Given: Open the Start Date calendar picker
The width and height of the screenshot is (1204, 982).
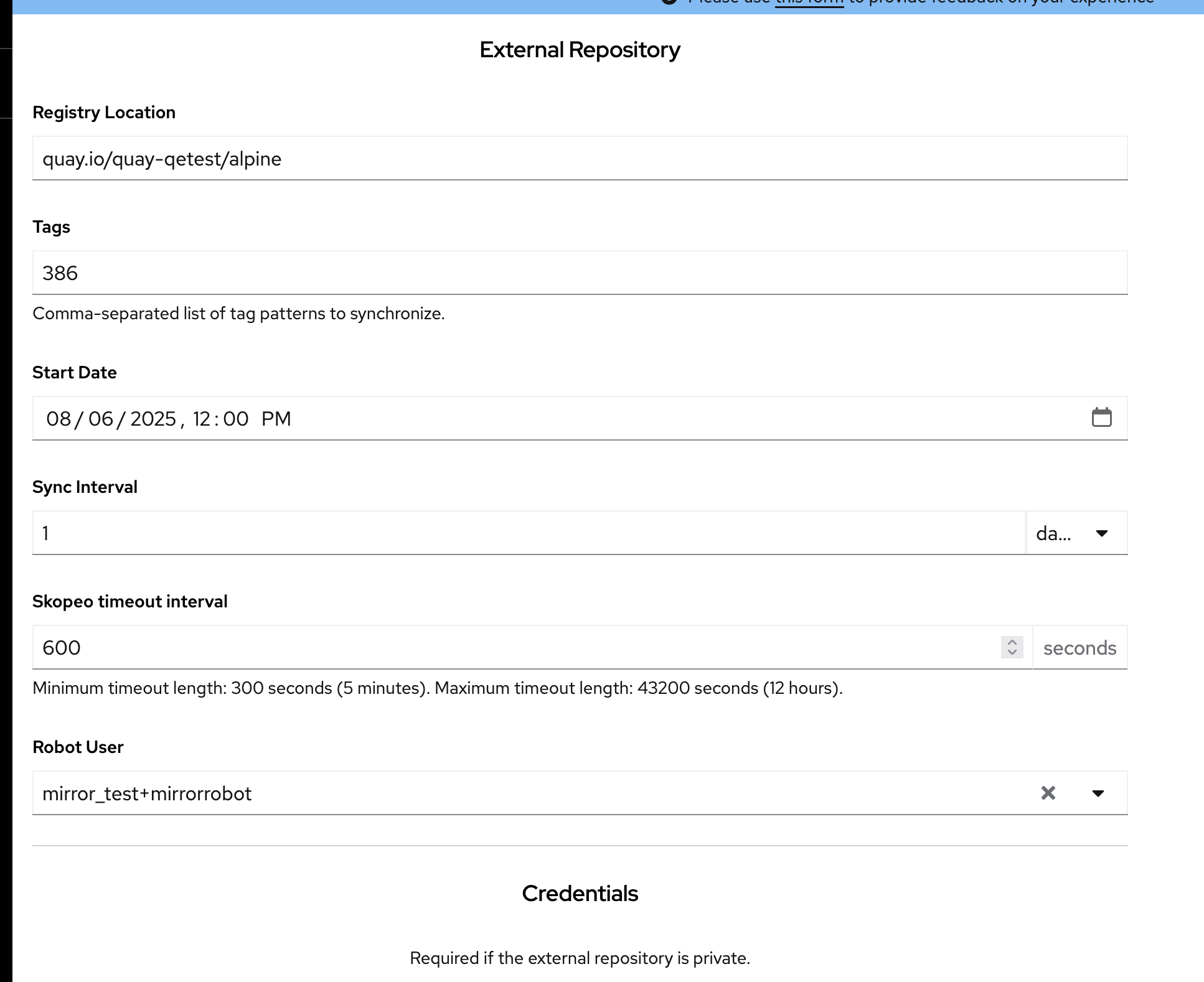Looking at the screenshot, I should [1101, 418].
